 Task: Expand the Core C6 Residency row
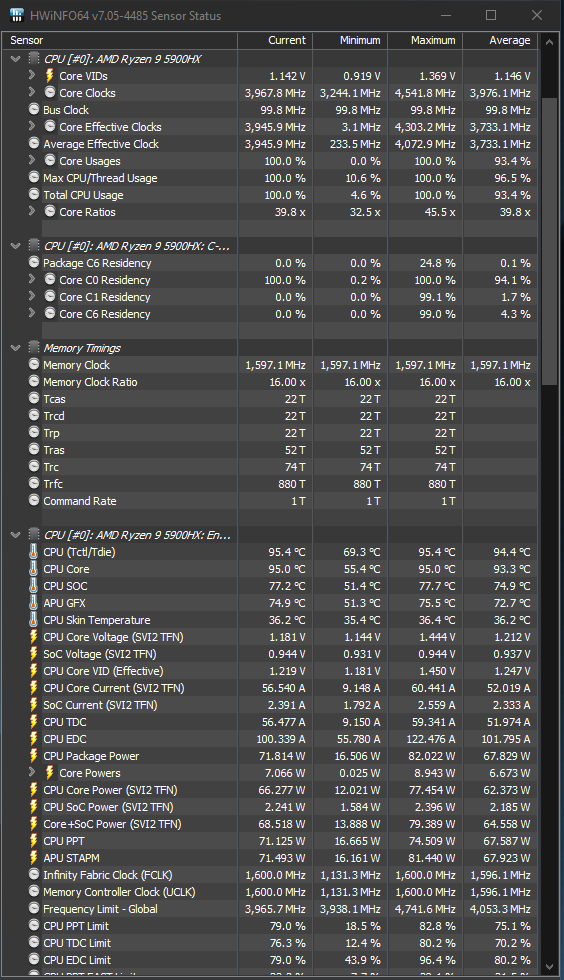coord(32,313)
